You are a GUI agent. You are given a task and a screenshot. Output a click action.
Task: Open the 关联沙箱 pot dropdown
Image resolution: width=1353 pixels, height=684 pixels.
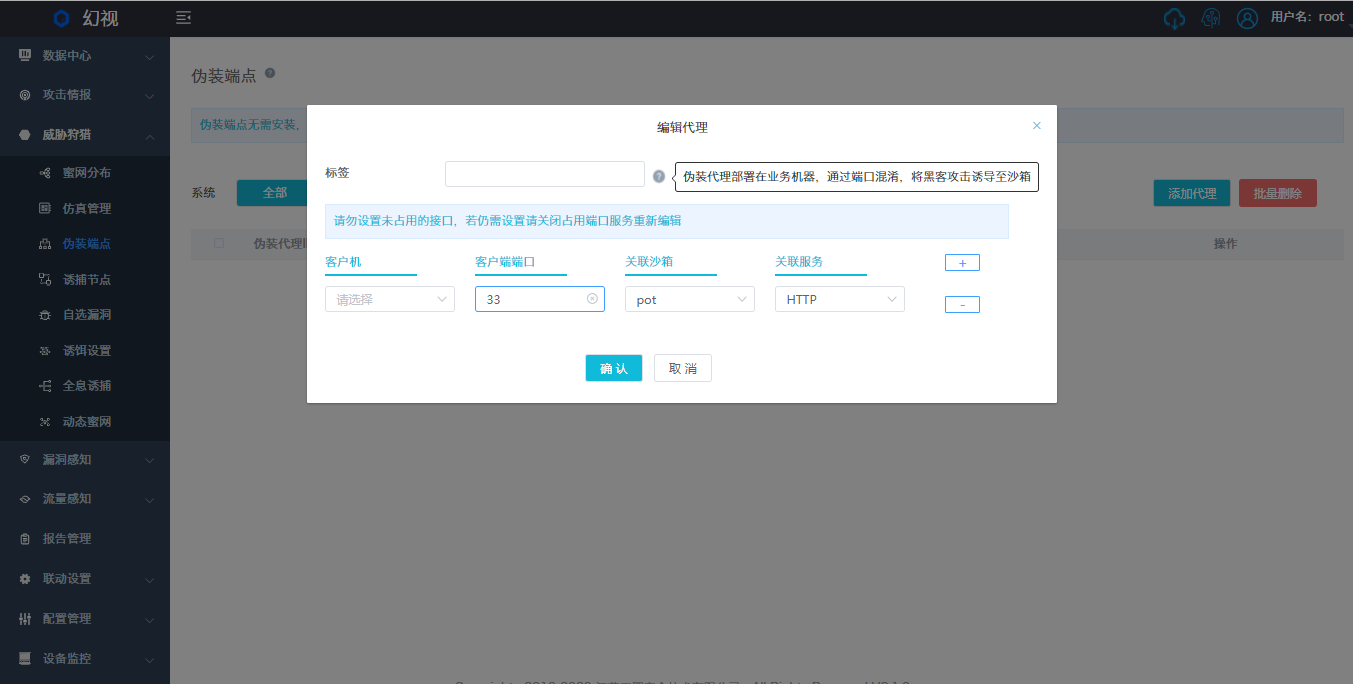[x=690, y=299]
